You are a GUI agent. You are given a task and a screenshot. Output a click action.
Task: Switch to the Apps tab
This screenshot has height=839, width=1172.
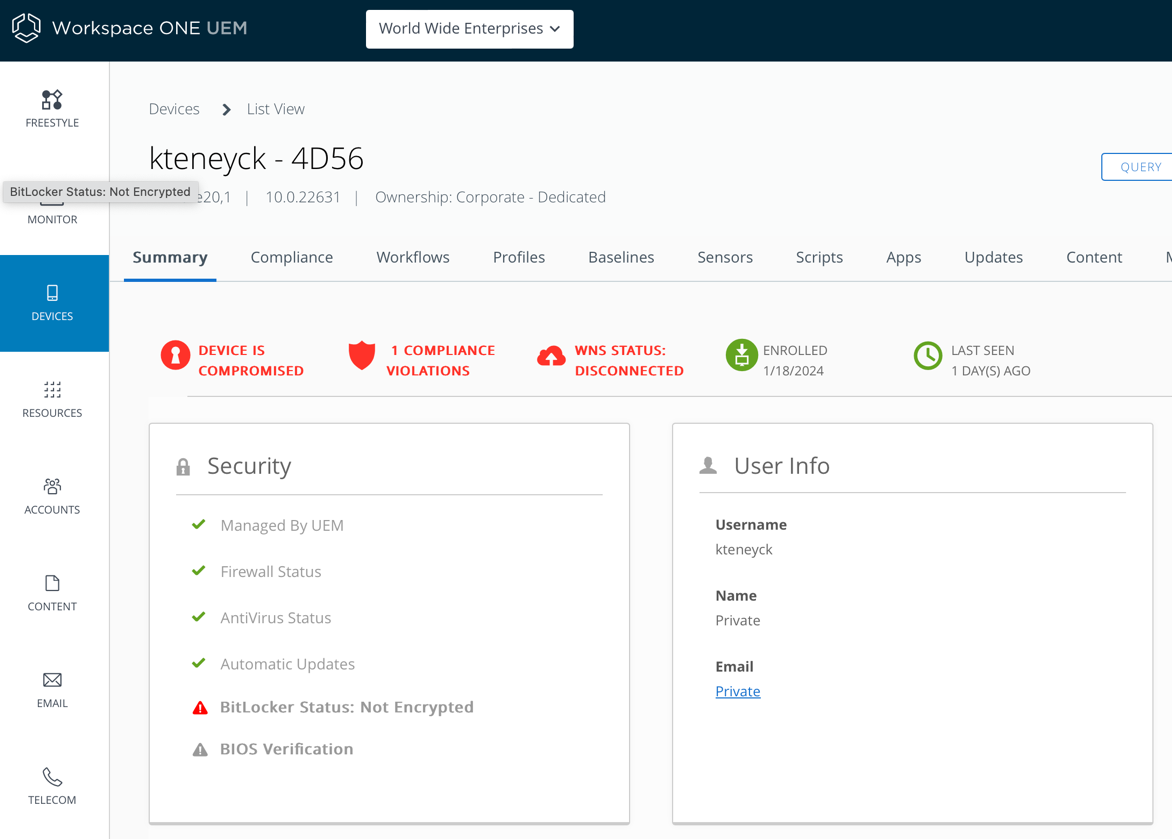(x=904, y=257)
